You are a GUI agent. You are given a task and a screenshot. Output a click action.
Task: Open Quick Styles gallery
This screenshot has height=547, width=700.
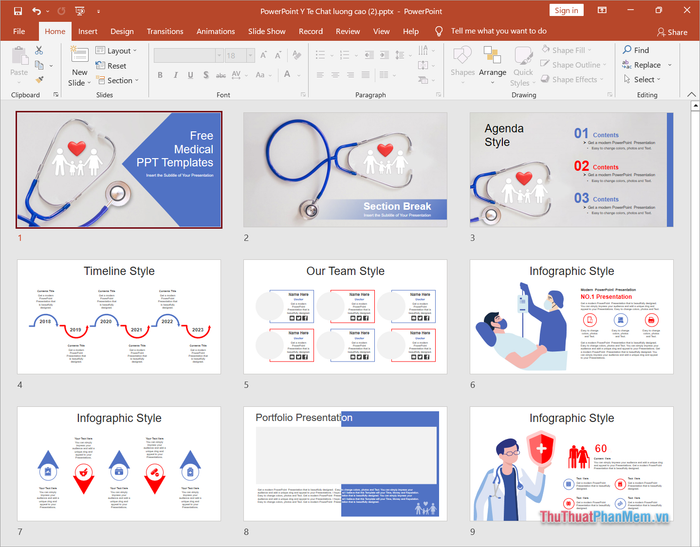[523, 66]
